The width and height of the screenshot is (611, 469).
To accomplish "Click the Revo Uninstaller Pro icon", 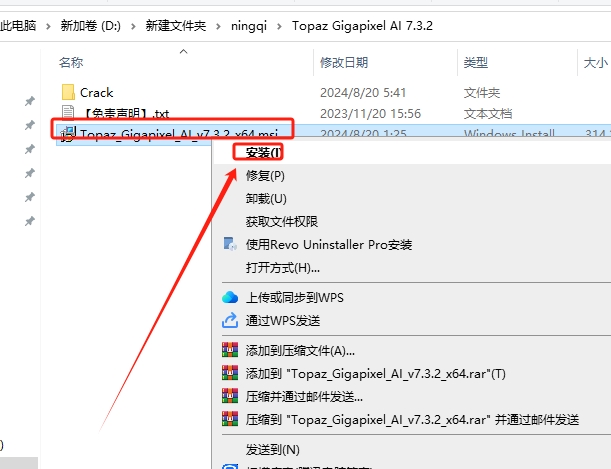I will [x=230, y=244].
